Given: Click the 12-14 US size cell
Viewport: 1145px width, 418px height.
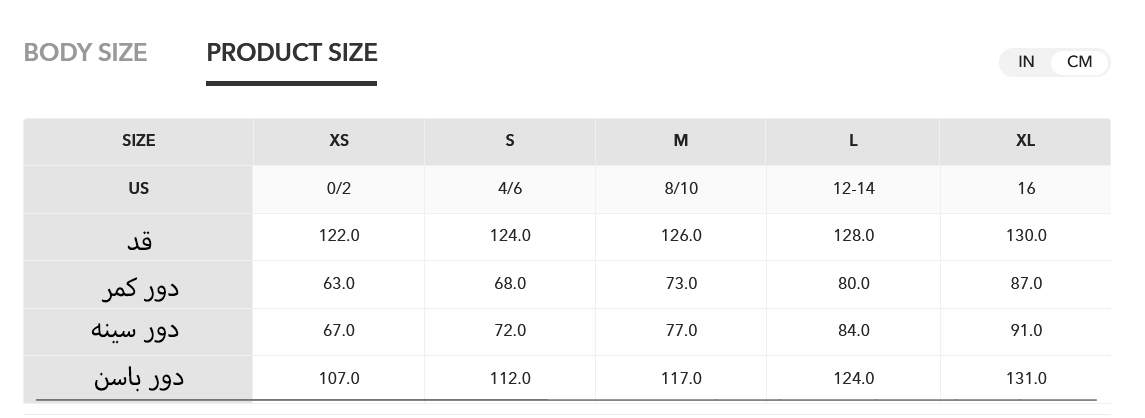Looking at the screenshot, I should [853, 188].
